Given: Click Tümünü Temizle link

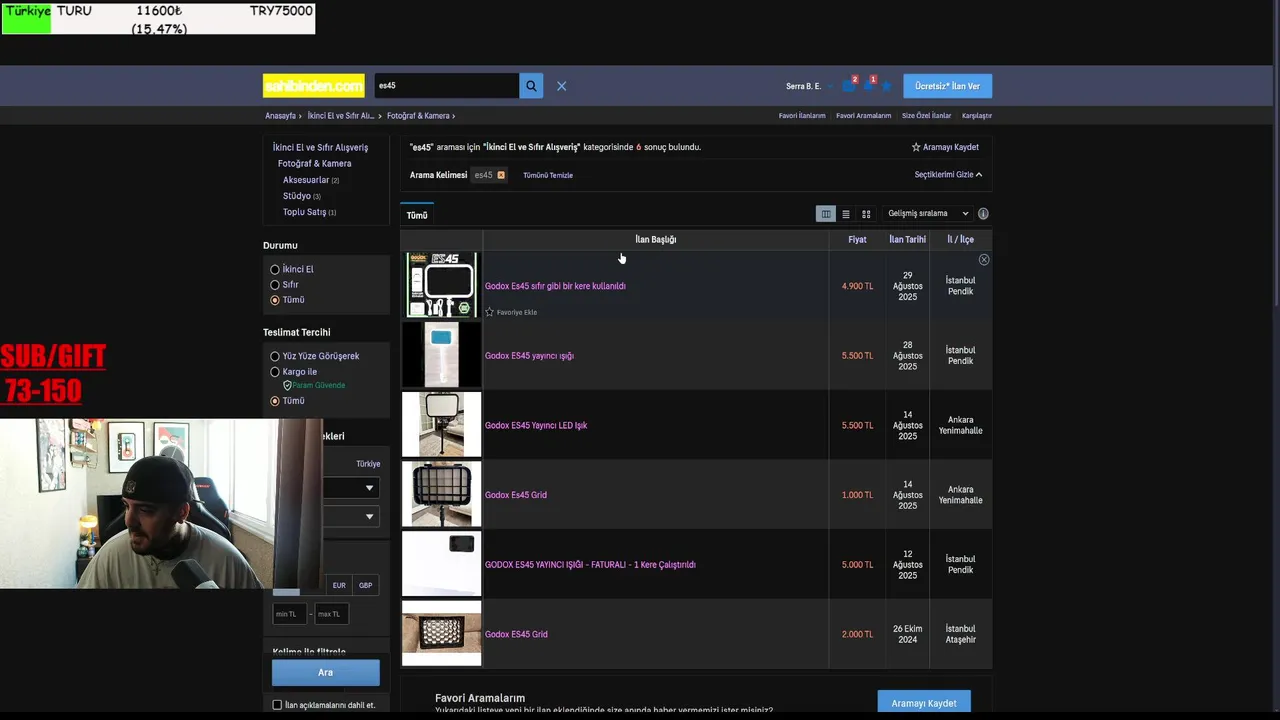Looking at the screenshot, I should 548,175.
